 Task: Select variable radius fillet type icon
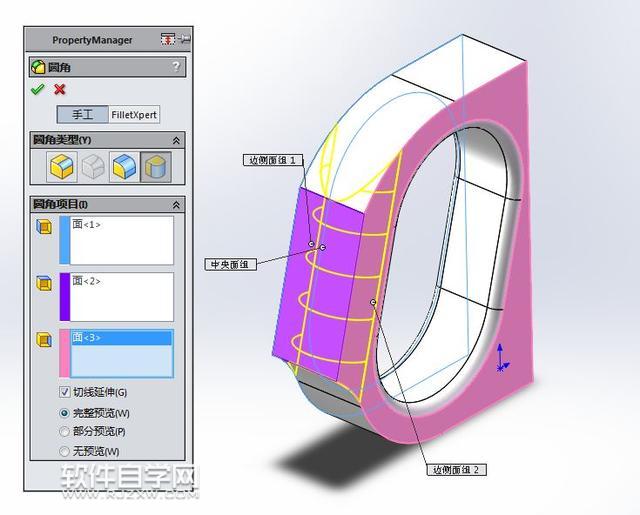[x=93, y=166]
